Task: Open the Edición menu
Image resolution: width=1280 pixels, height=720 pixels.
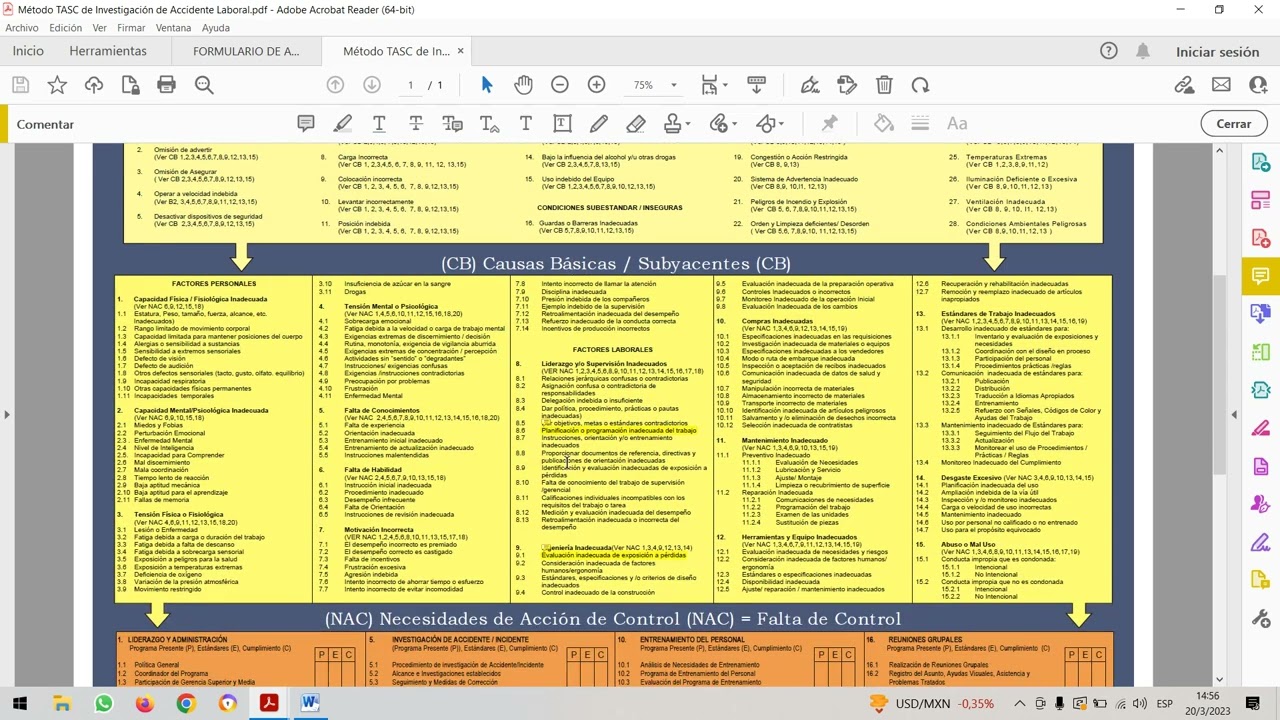Action: click(x=65, y=28)
